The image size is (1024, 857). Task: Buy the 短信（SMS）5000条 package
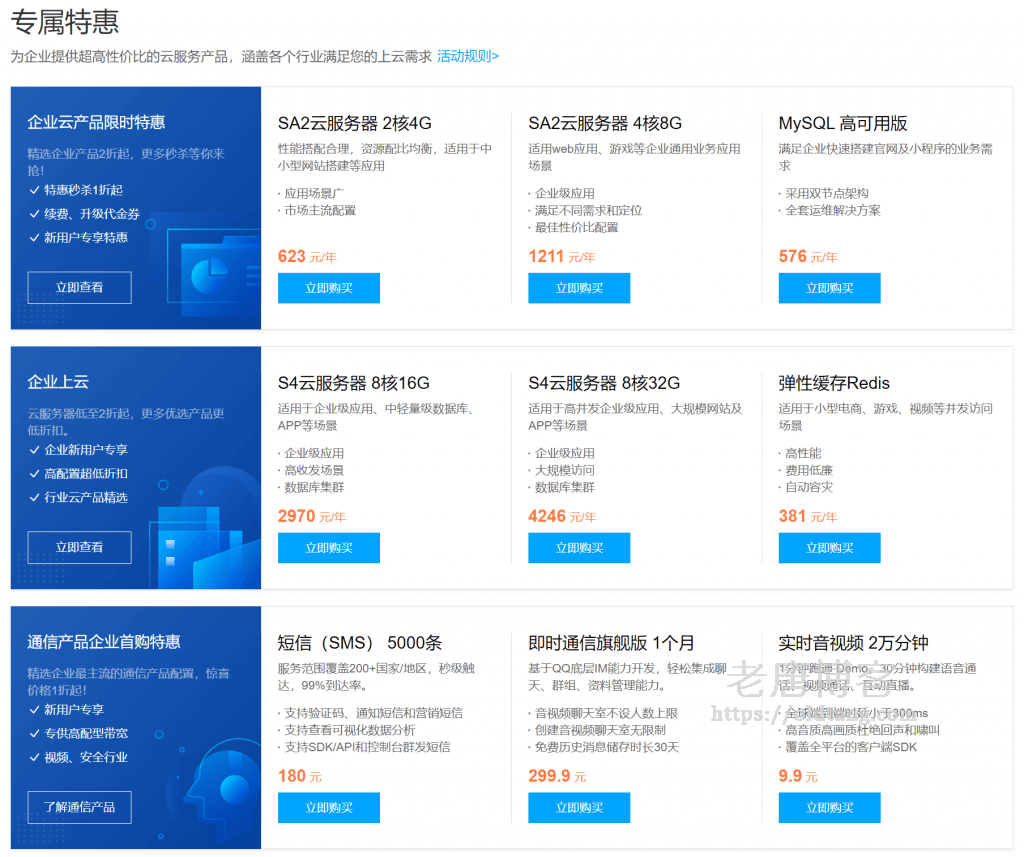click(328, 808)
